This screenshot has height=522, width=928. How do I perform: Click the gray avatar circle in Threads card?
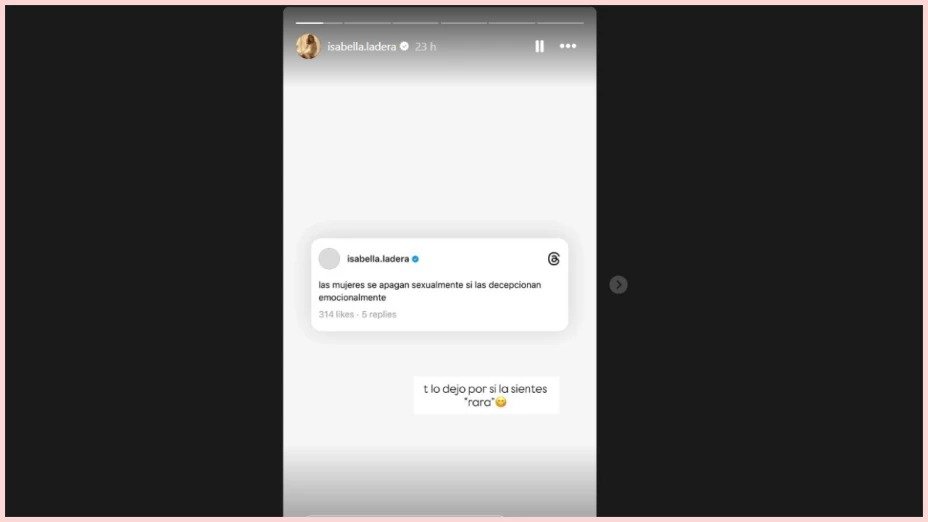329,259
